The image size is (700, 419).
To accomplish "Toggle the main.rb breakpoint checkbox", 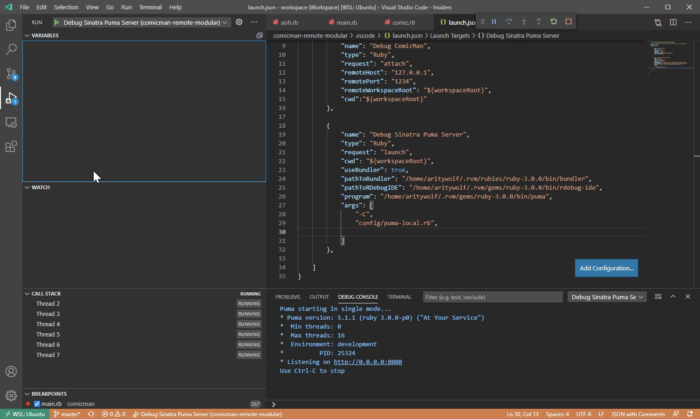I will 37,404.
